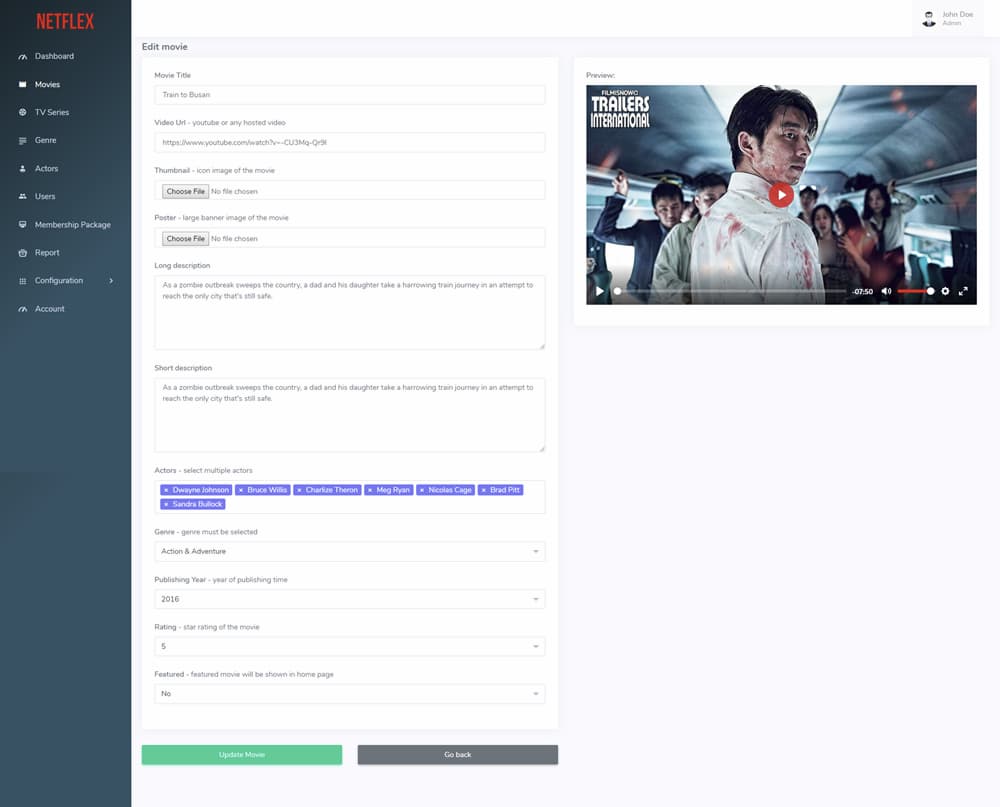Screen dimensions: 1000x807
Task: Click the Actors multi-select field
Action: point(349,497)
